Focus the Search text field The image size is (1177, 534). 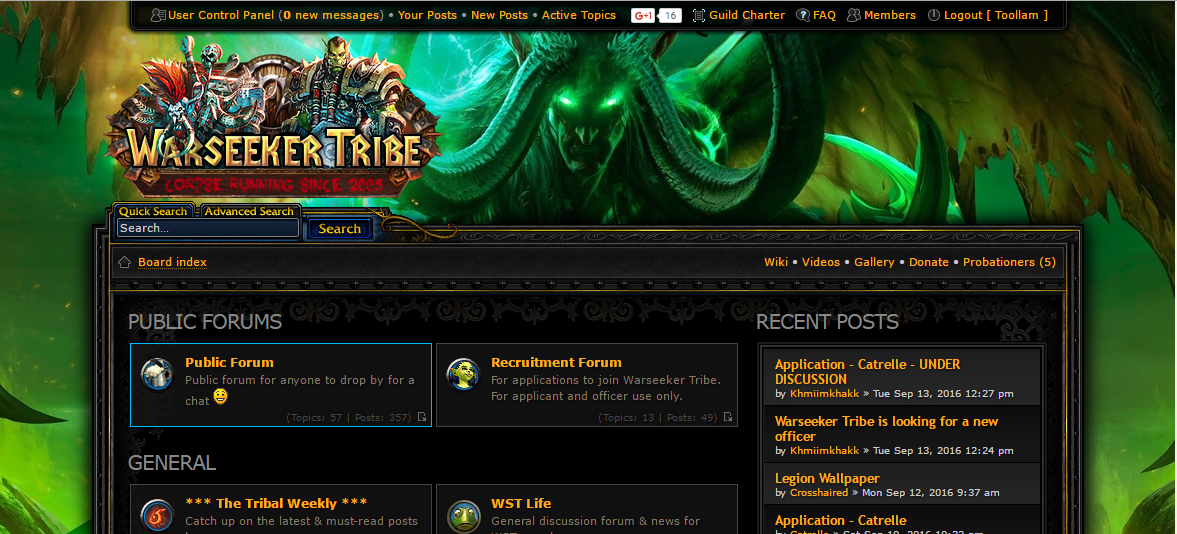click(208, 228)
